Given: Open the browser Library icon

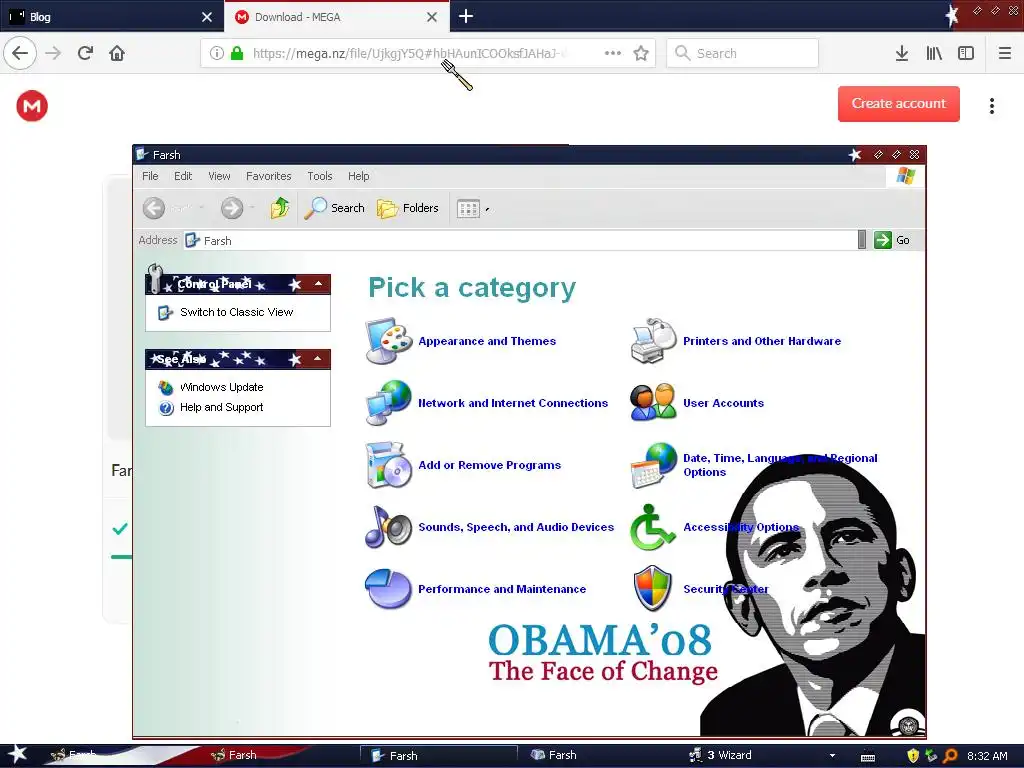Looking at the screenshot, I should [934, 53].
